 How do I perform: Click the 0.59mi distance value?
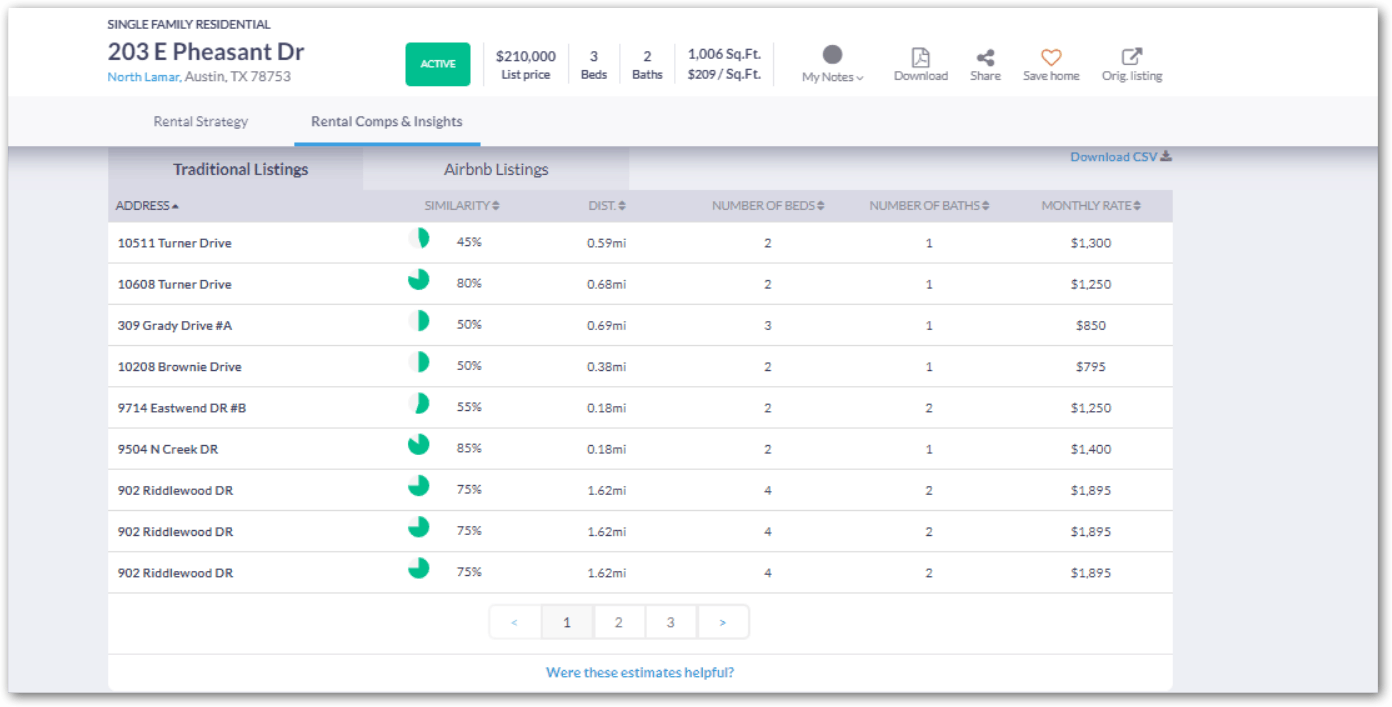coord(607,243)
